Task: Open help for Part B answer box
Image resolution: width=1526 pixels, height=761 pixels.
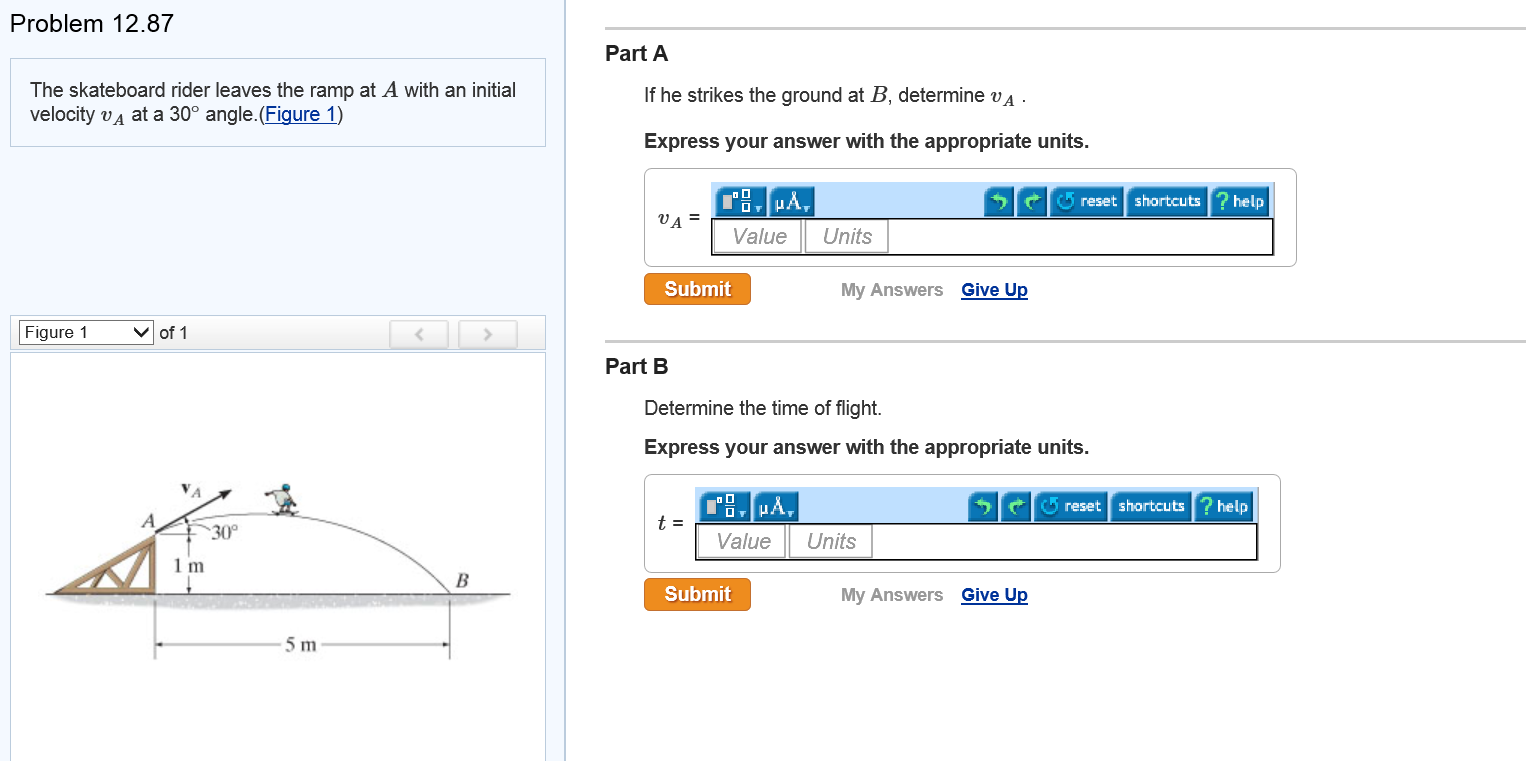Action: (1223, 506)
